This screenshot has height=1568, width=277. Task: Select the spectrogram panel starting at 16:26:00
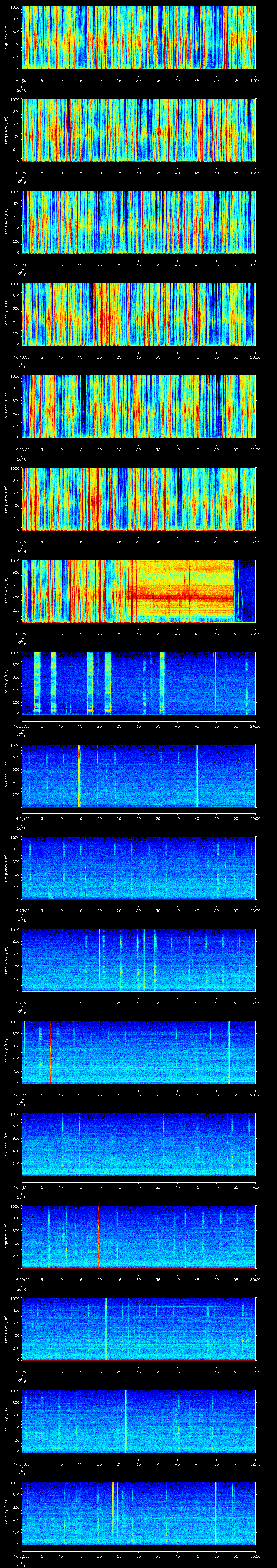pyautogui.click(x=138, y=960)
